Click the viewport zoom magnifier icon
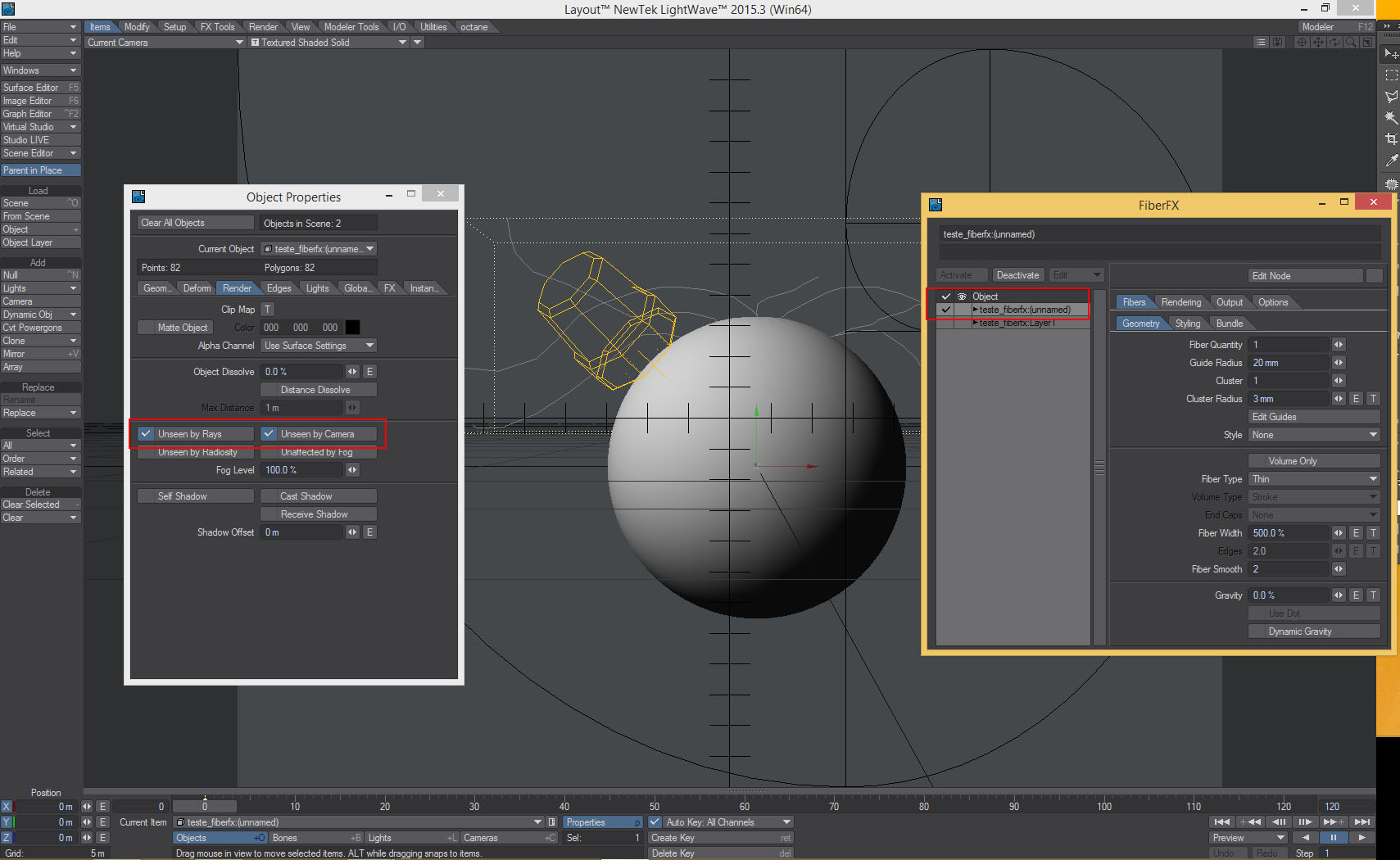1400x860 pixels. [1351, 43]
